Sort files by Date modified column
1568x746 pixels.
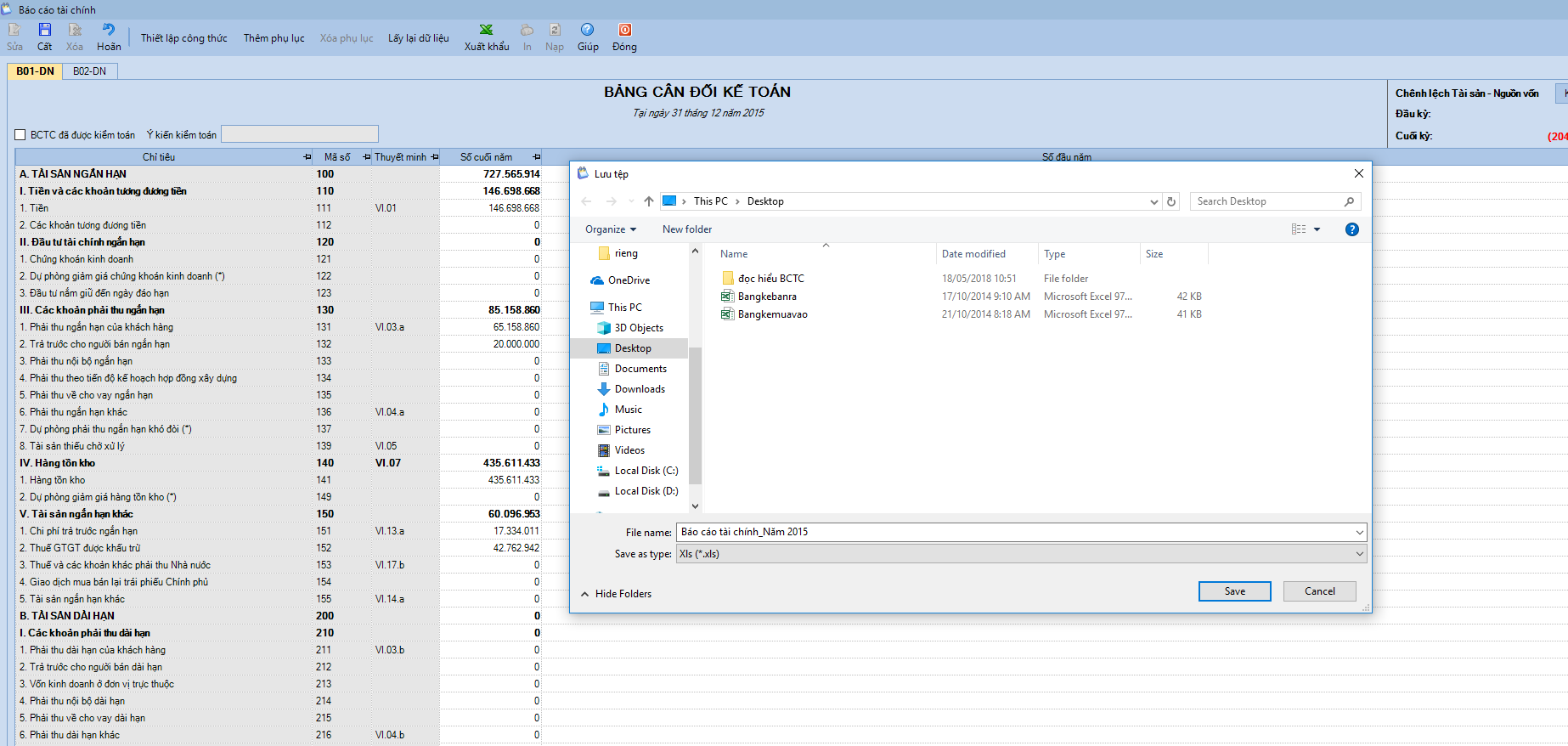pos(973,254)
